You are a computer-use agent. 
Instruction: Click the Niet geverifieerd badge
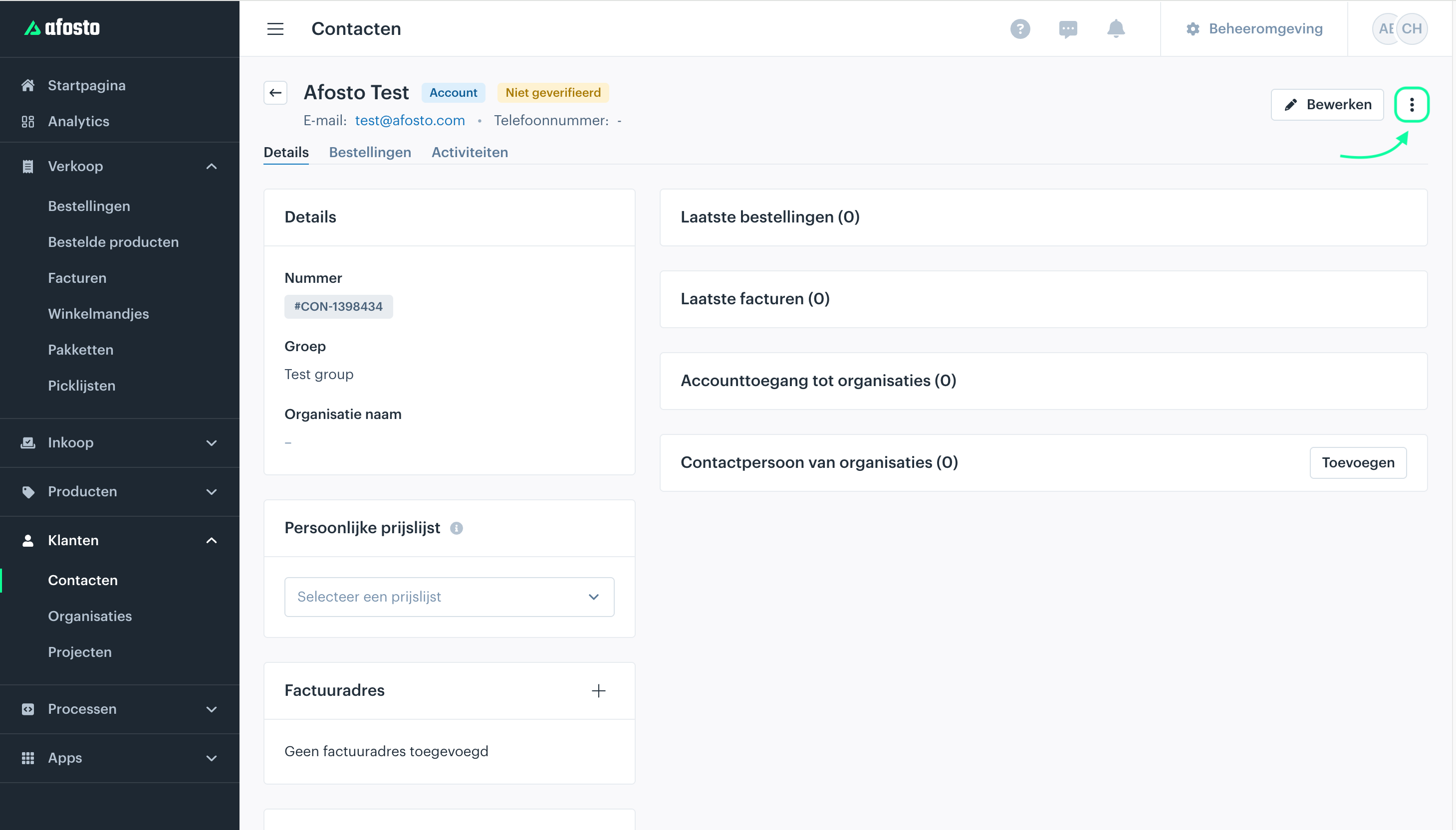tap(553, 93)
